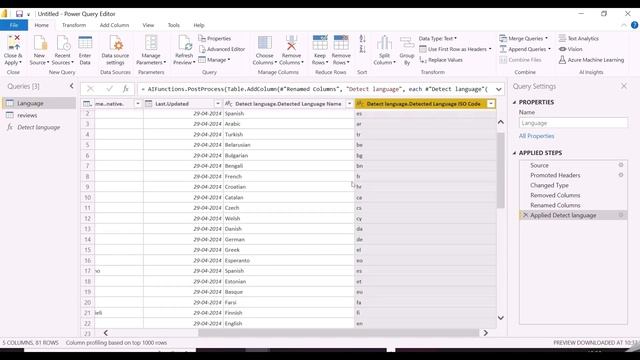Switch to the Transform tab
The width and height of the screenshot is (640, 360).
(x=74, y=25)
